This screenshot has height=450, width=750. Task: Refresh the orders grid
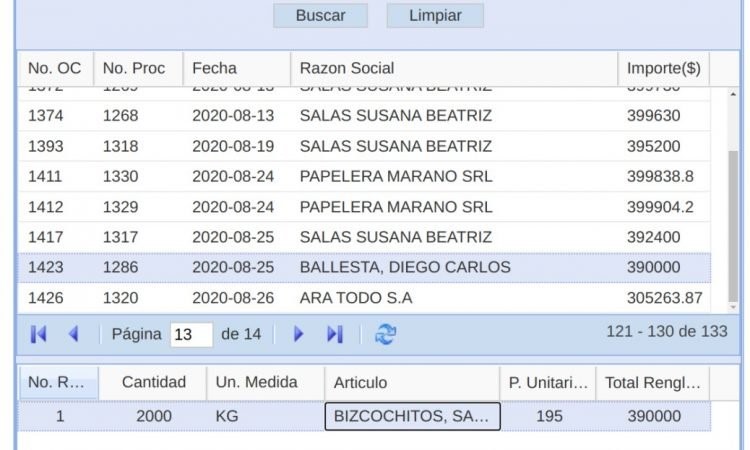coord(386,334)
